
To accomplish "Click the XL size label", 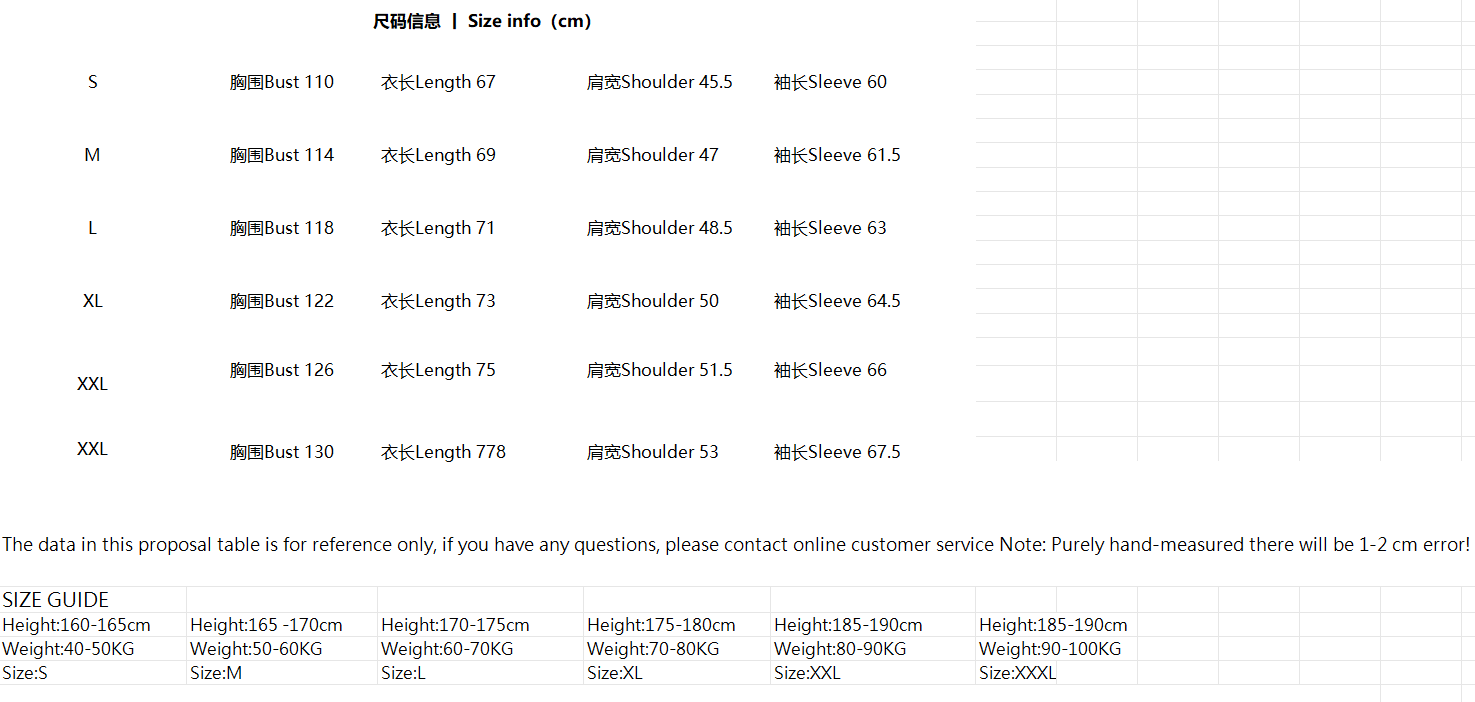I will [93, 301].
